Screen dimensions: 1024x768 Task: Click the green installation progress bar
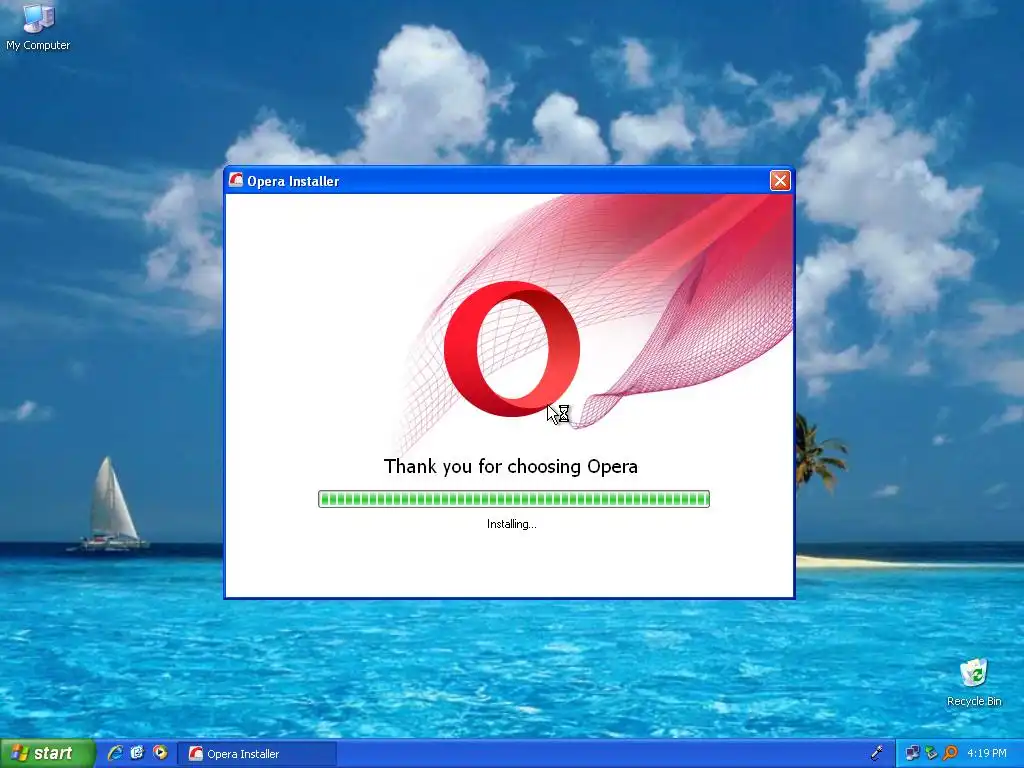[x=514, y=499]
